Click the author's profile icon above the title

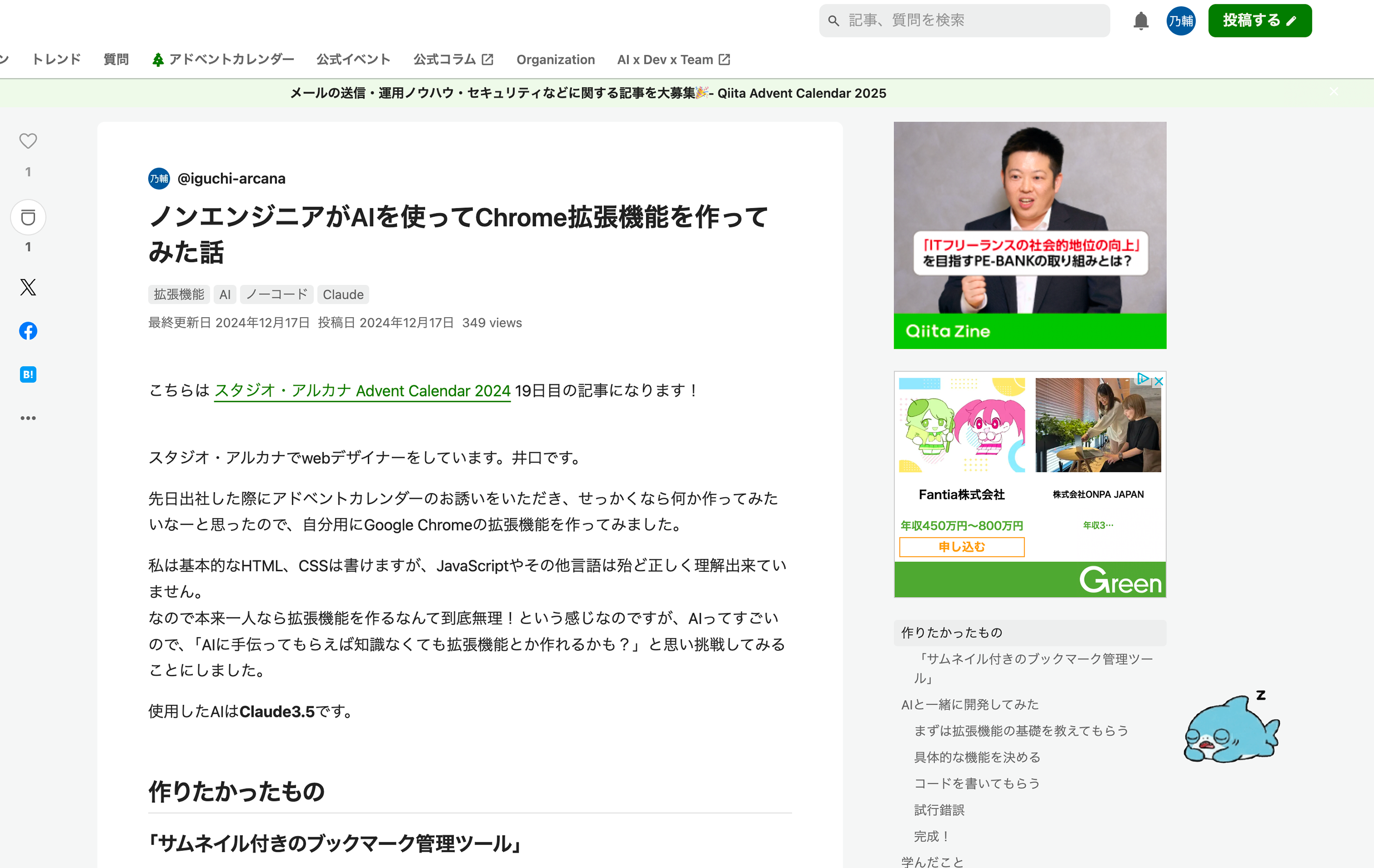click(x=158, y=178)
